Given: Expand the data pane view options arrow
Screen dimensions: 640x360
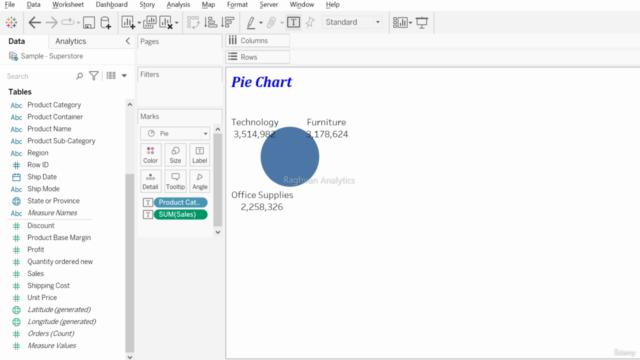Looking at the screenshot, I should (124, 76).
